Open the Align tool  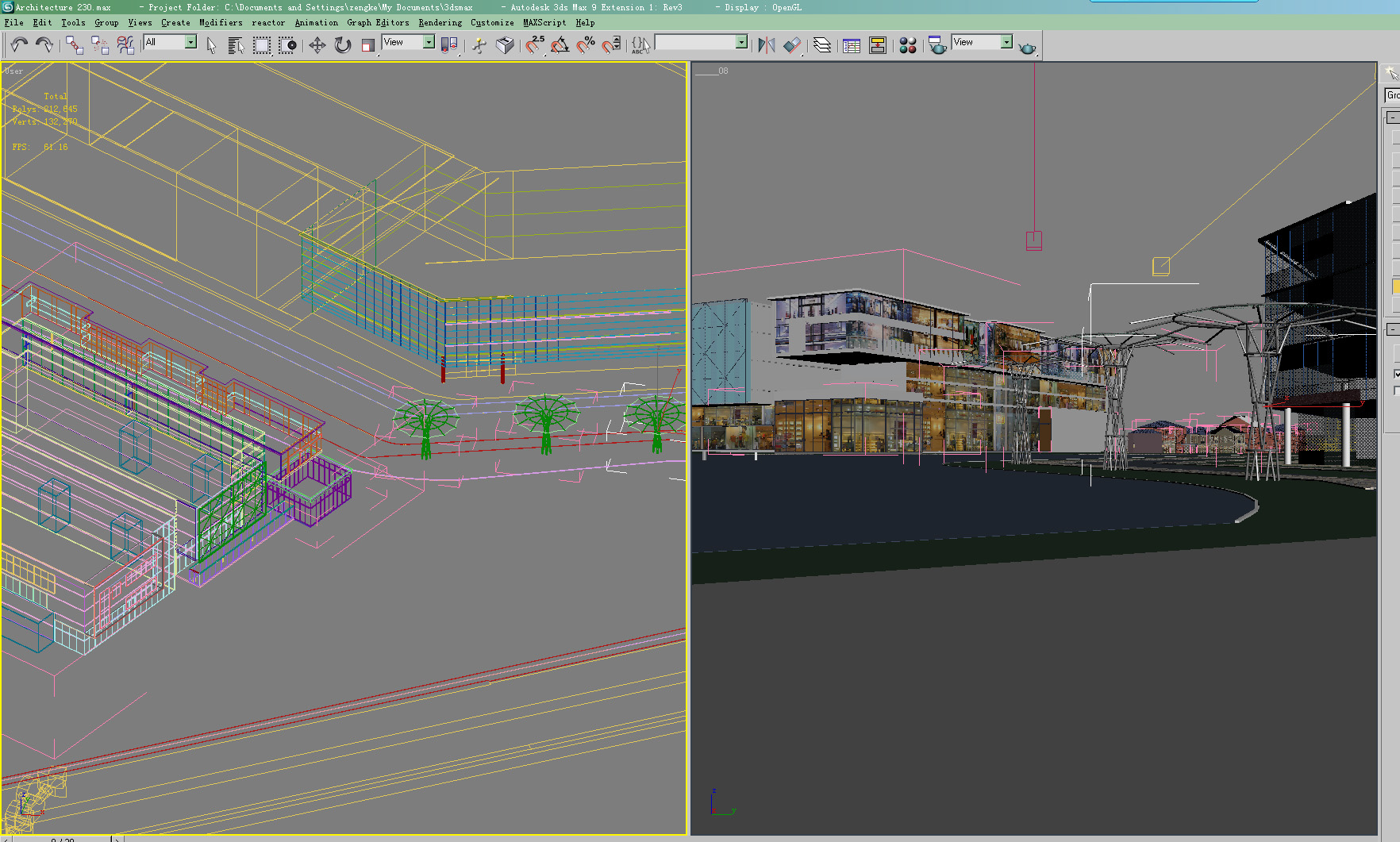[x=793, y=46]
